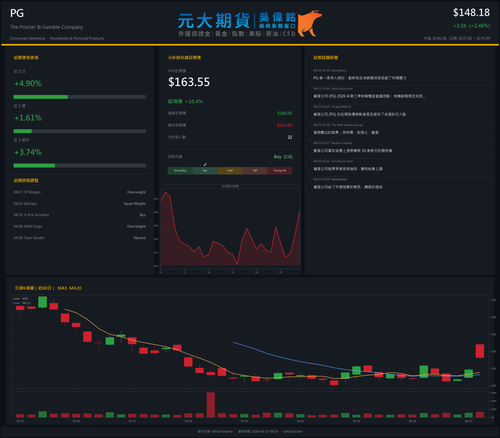Click the $163.55 average target price
This screenshot has width=500, height=438.
tap(189, 82)
